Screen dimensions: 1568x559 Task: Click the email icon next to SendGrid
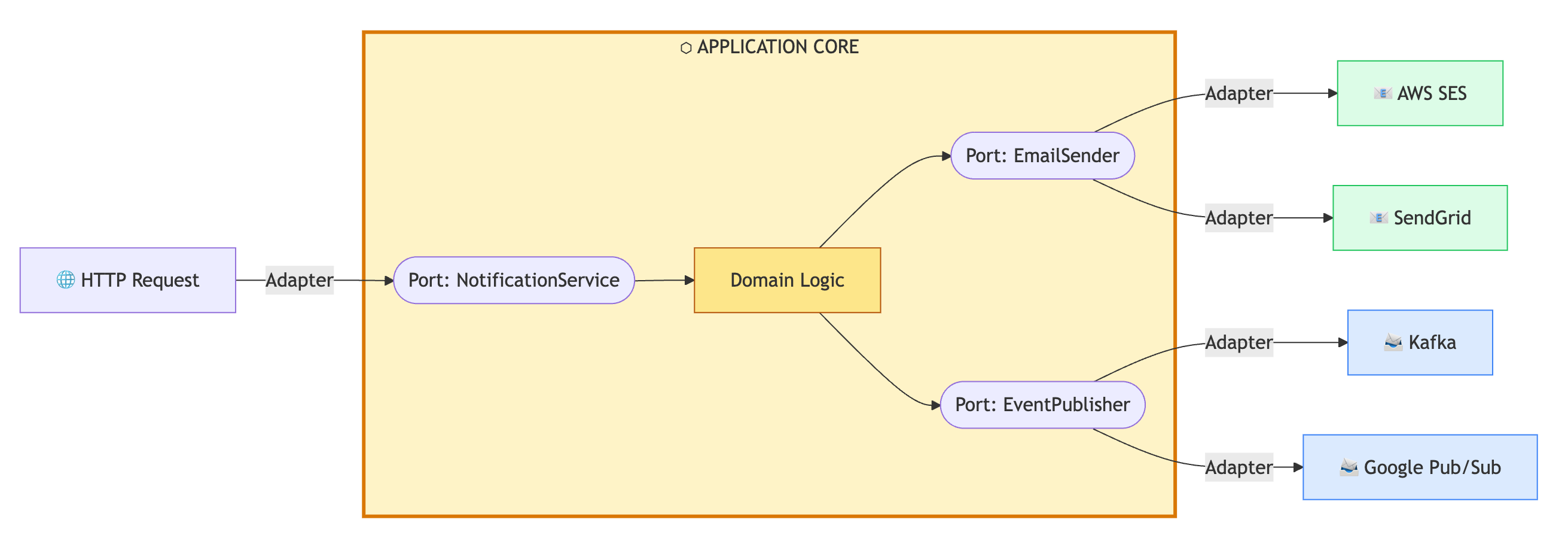pos(1380,217)
